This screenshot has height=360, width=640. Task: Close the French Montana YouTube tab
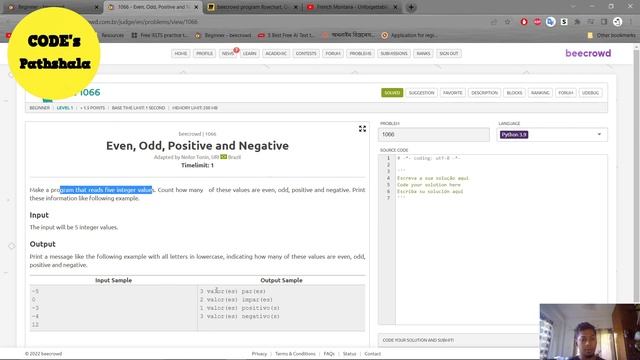tap(395, 7)
